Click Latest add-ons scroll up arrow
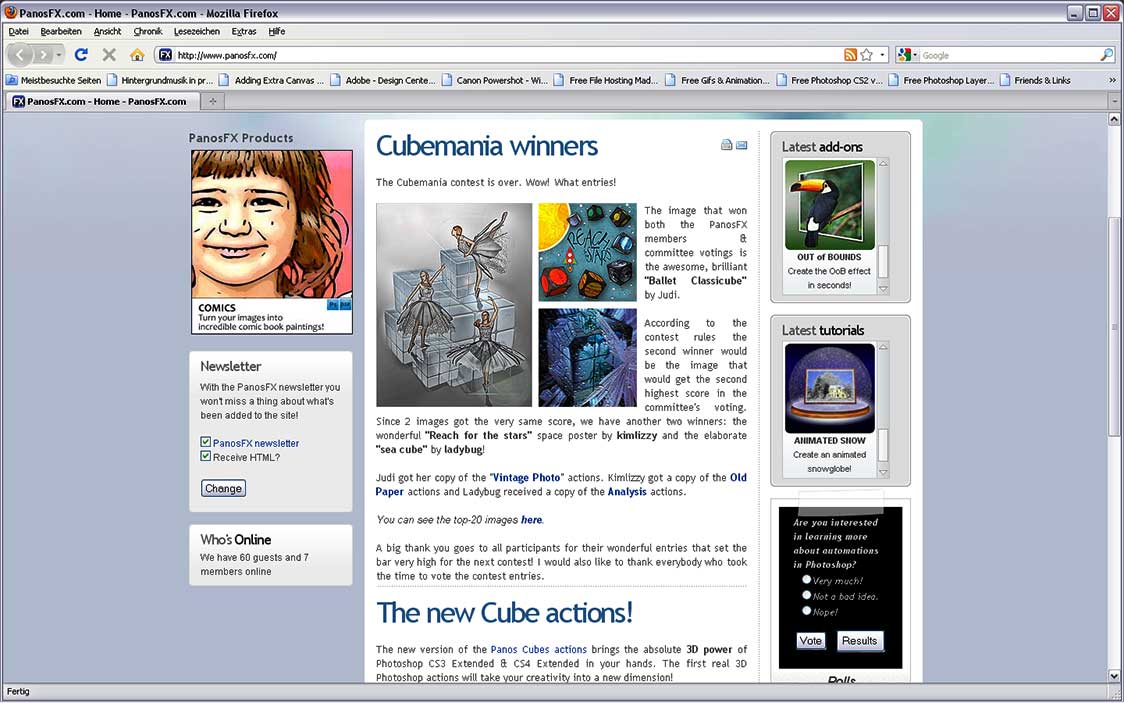This screenshot has height=703, width=1124. coord(883,164)
